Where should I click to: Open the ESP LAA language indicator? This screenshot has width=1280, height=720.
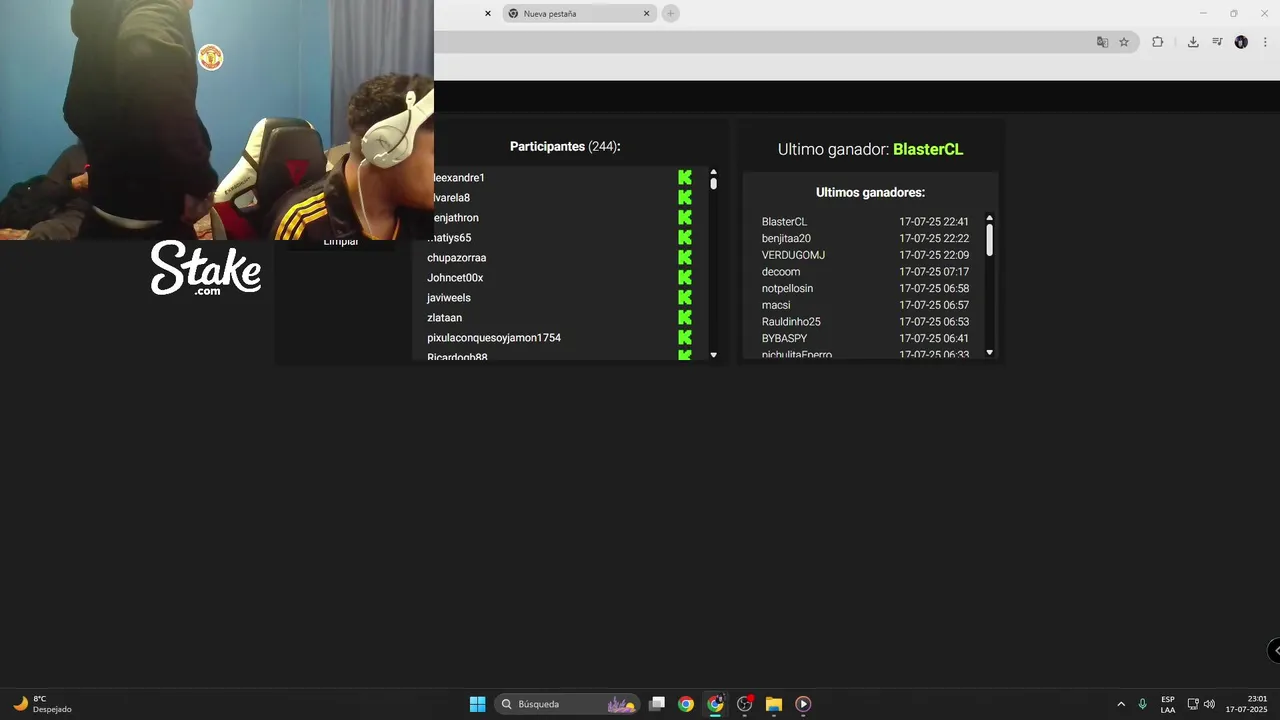tap(1168, 704)
